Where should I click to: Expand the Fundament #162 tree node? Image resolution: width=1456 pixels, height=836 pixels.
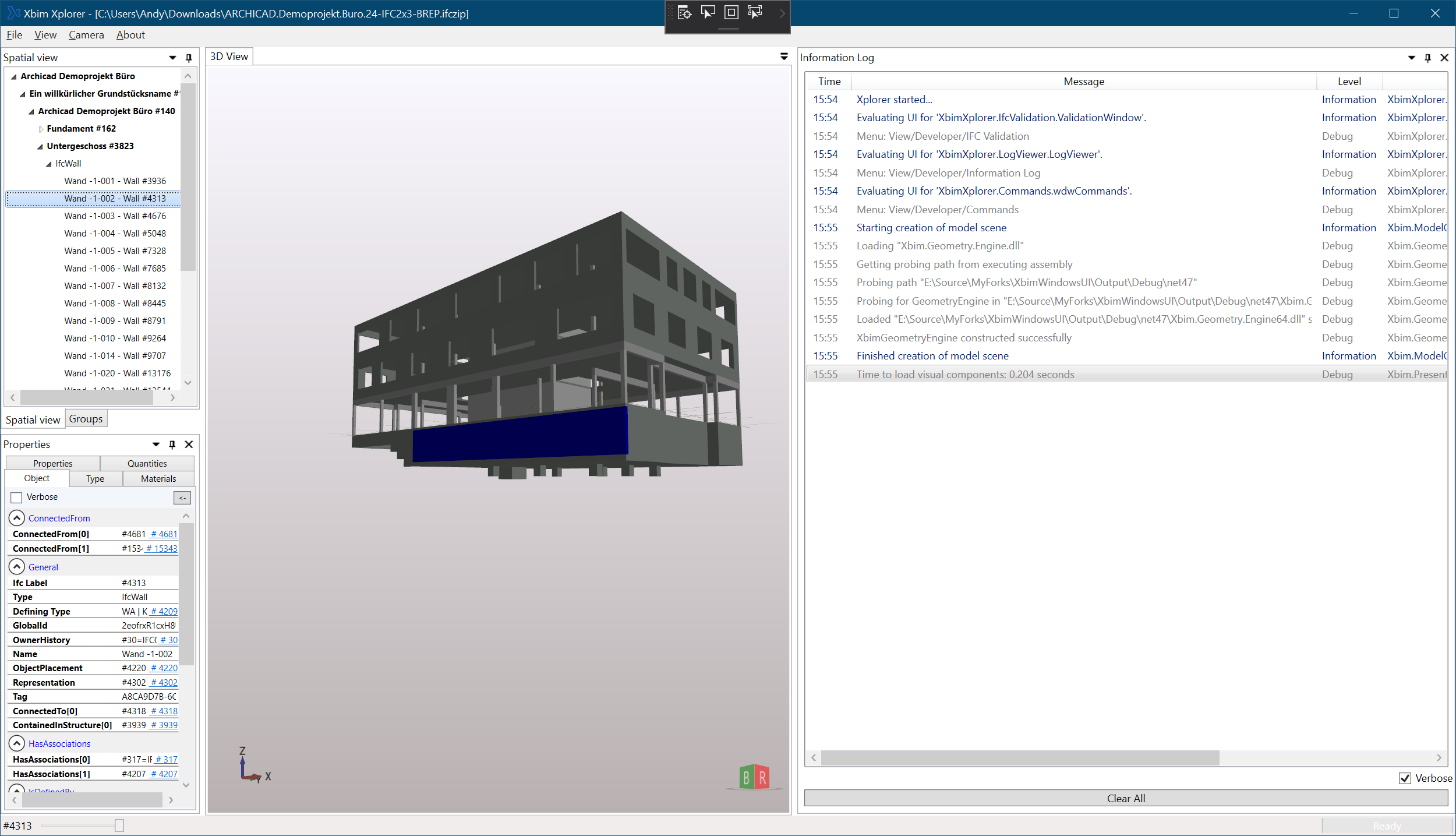pos(40,129)
